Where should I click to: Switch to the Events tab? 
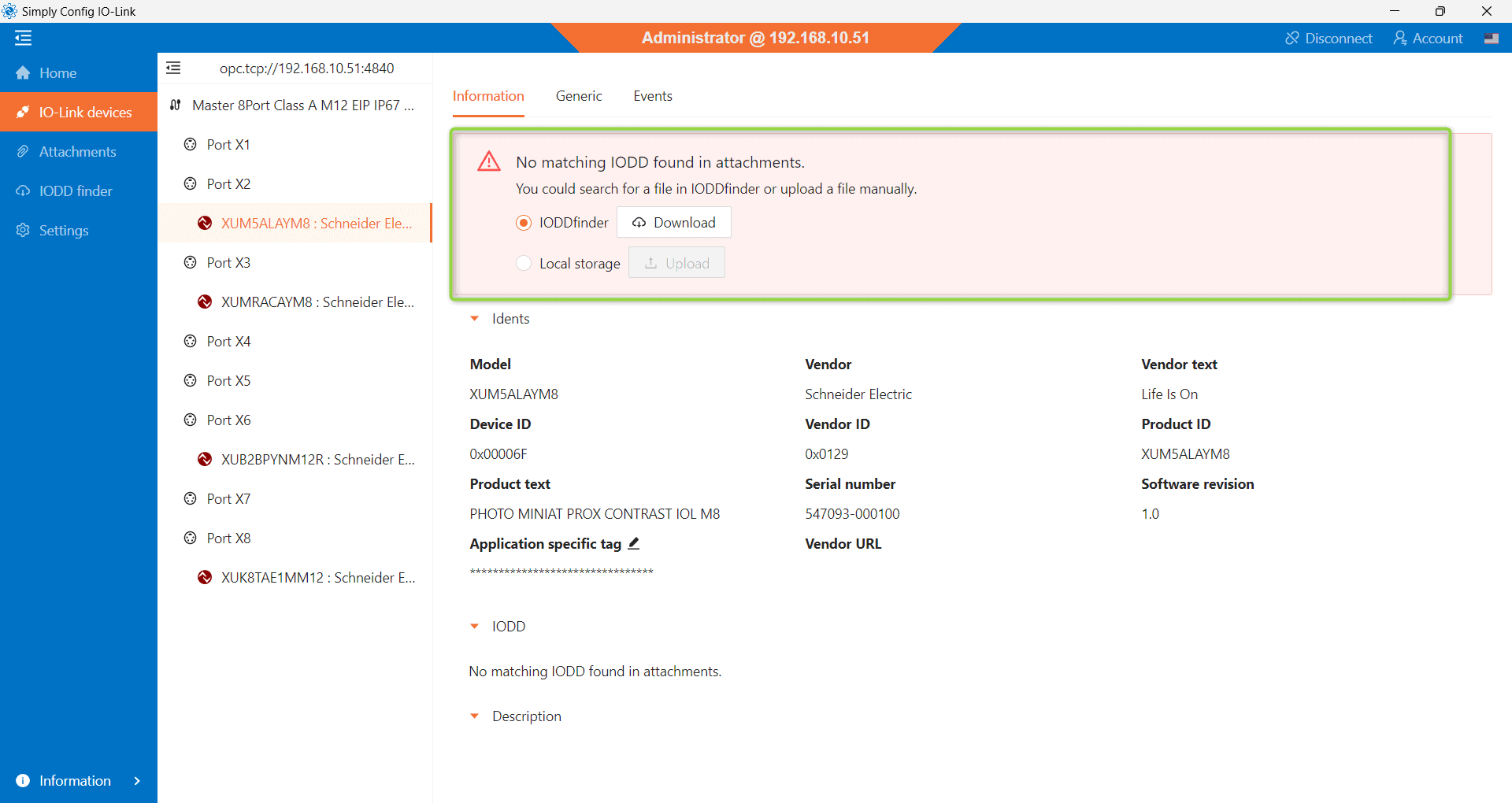[652, 96]
